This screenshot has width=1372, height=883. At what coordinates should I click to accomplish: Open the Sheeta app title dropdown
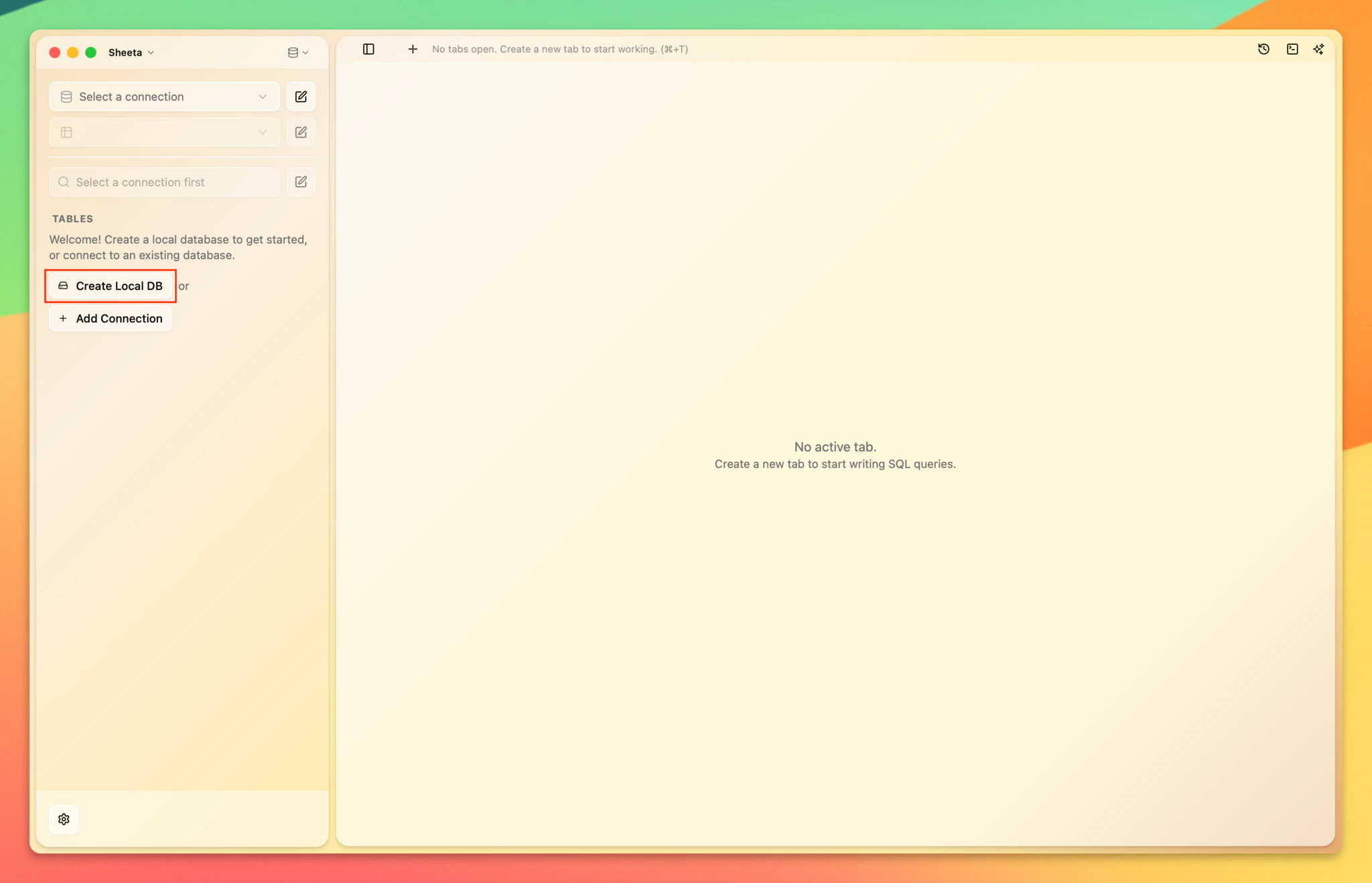coord(131,52)
